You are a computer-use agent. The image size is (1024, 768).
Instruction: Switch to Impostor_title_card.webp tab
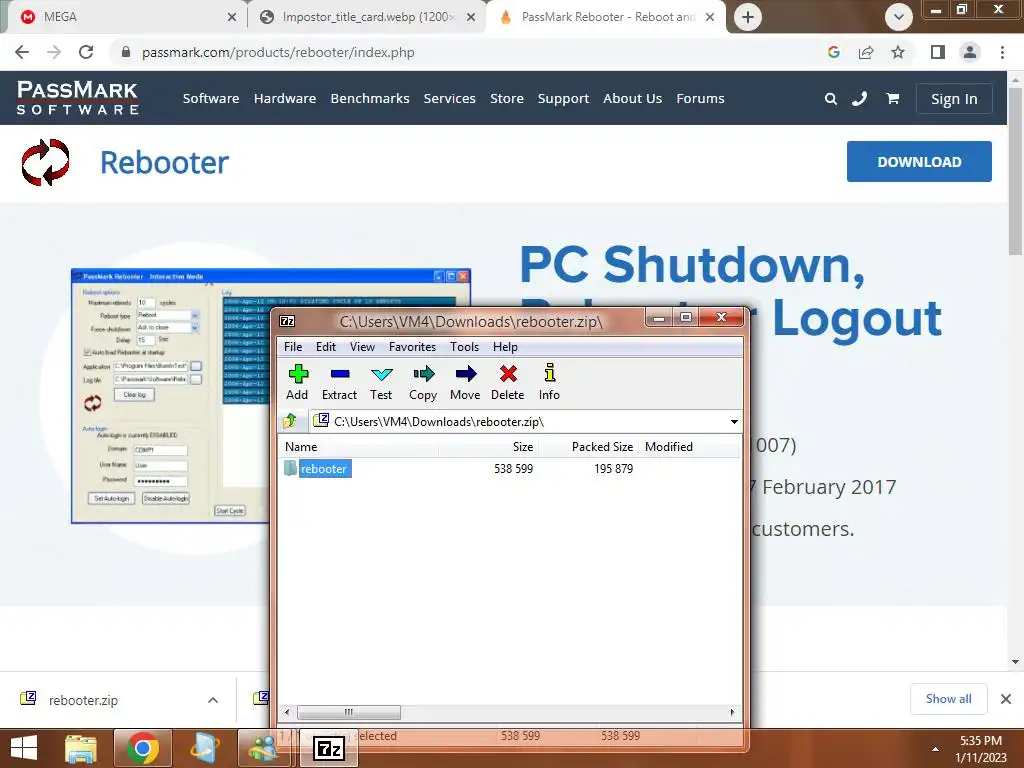tap(367, 17)
